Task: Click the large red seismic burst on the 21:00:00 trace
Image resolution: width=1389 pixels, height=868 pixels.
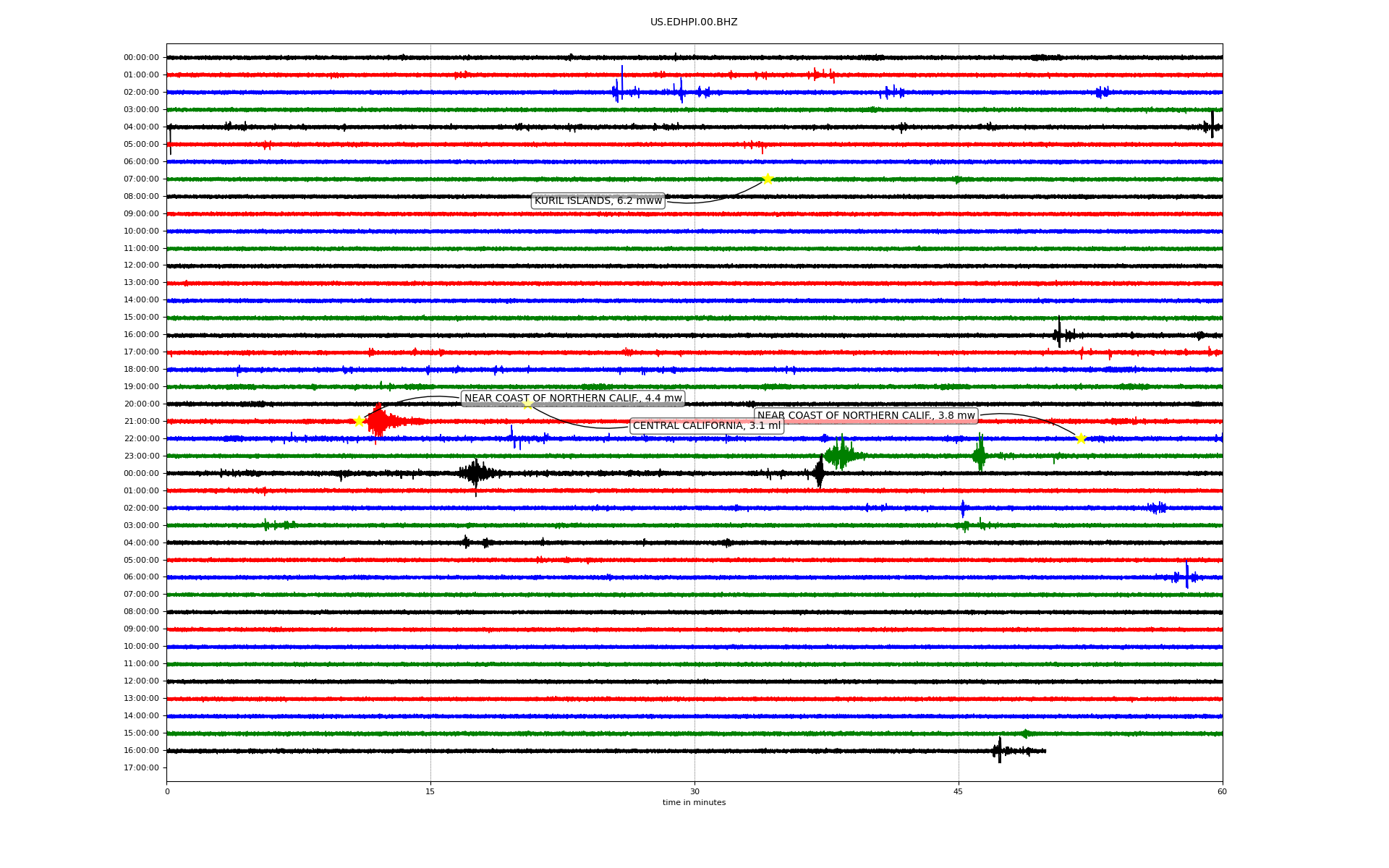Action: point(379,421)
